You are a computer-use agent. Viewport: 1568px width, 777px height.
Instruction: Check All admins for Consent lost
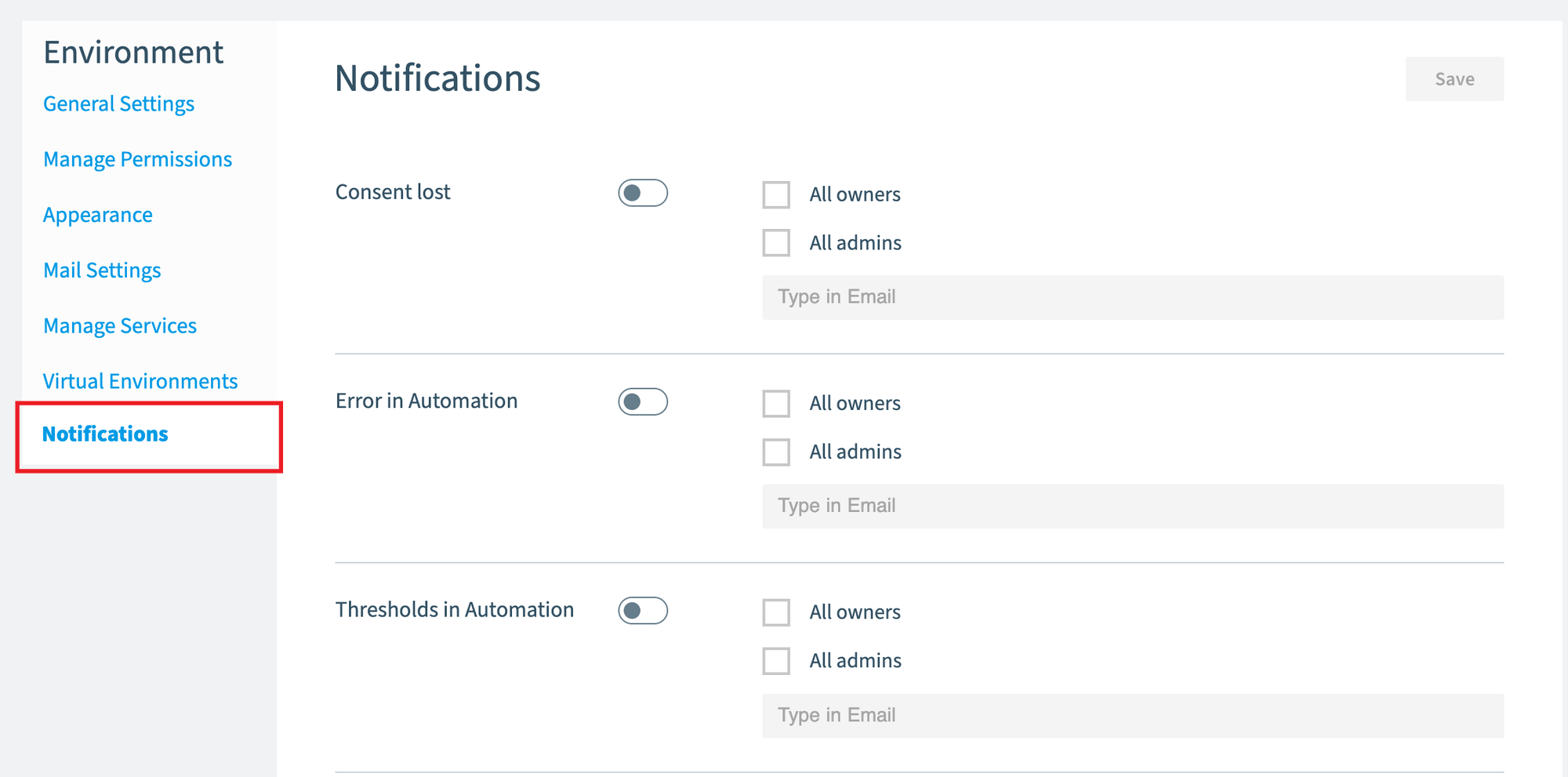(x=776, y=243)
